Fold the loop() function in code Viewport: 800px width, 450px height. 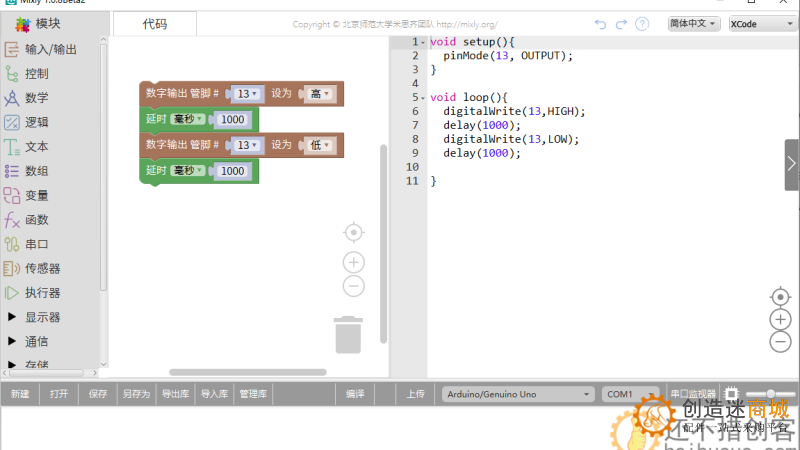click(x=423, y=97)
